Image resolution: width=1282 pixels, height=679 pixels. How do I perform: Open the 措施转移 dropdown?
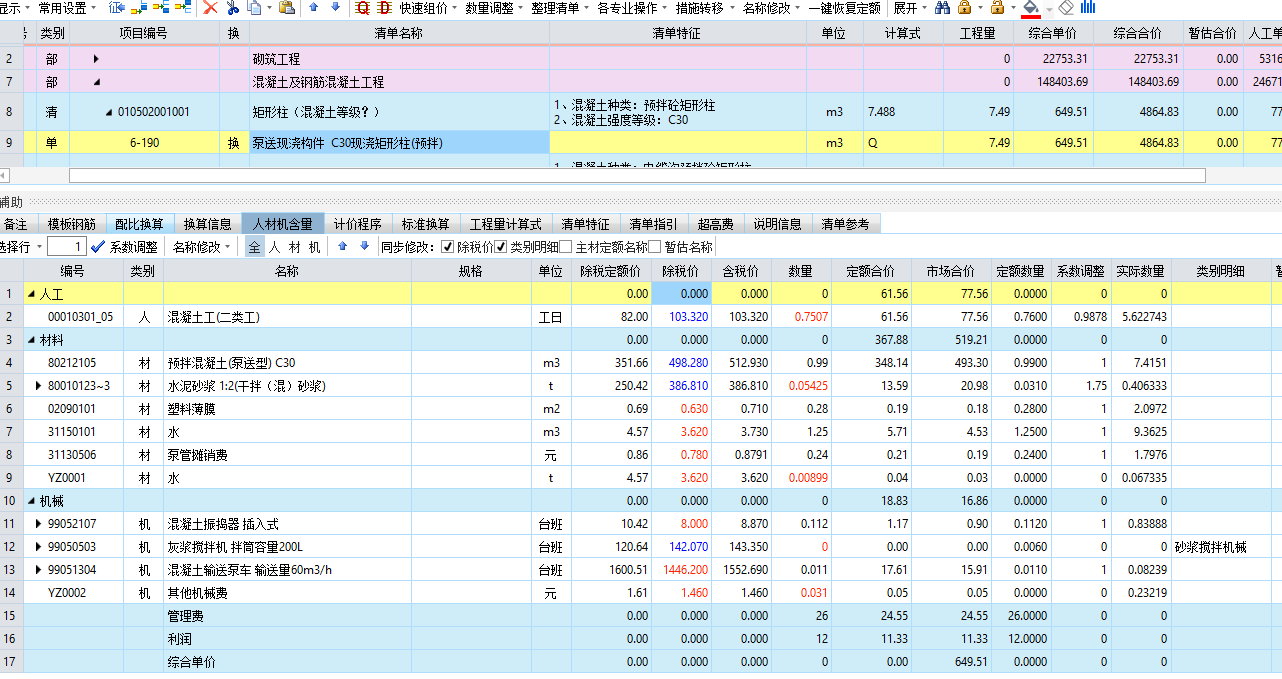[704, 8]
